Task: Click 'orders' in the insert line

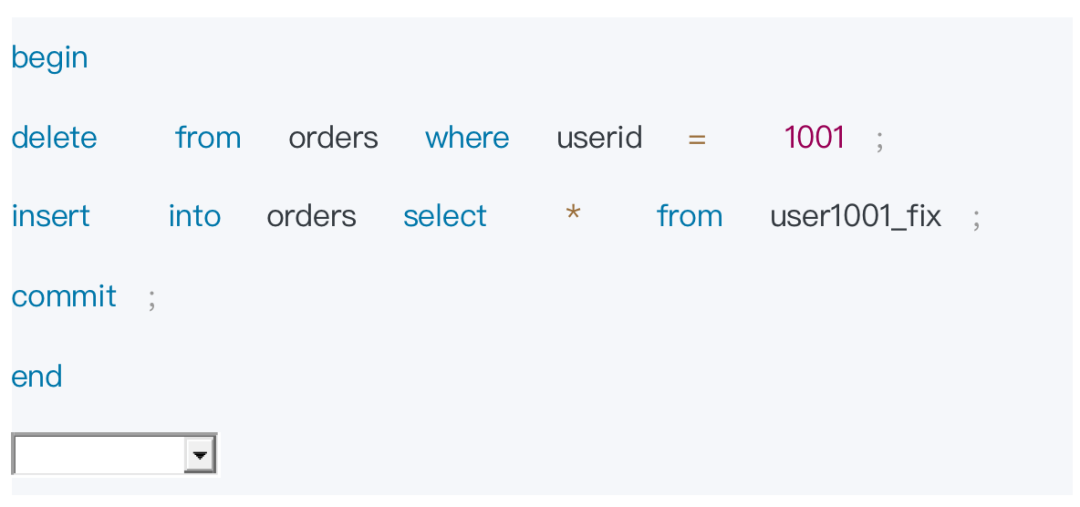Action: coord(311,216)
